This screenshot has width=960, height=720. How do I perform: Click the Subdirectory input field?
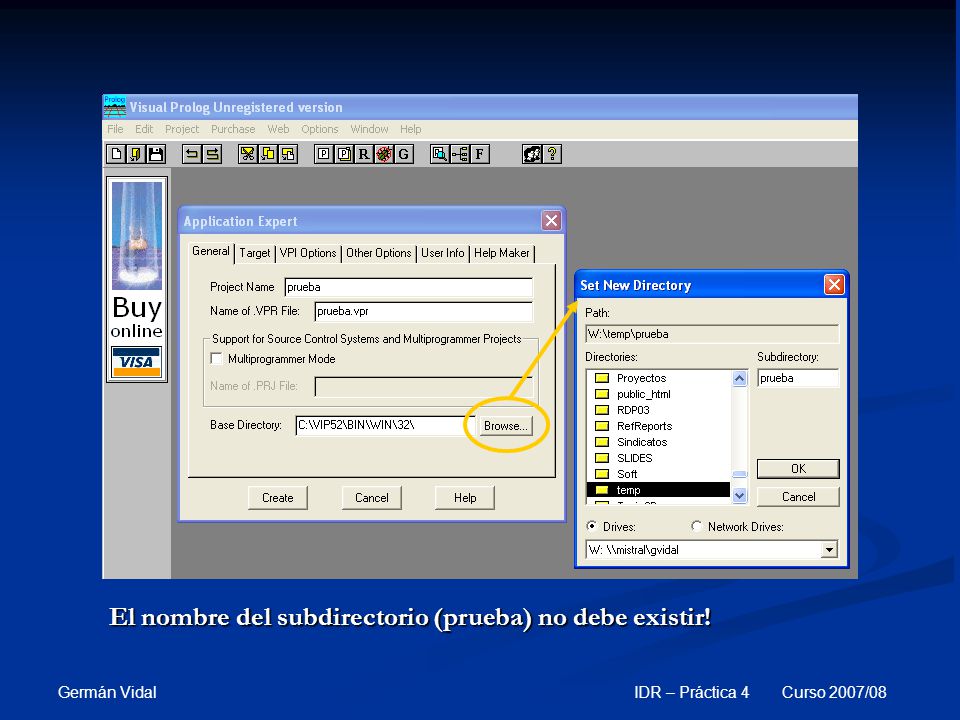(x=798, y=378)
